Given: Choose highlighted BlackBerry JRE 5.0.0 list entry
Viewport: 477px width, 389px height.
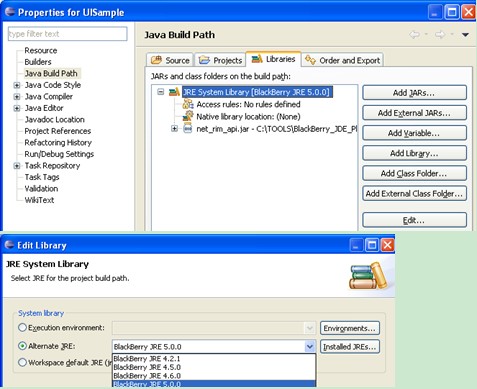Looking at the screenshot, I should coord(214,384).
